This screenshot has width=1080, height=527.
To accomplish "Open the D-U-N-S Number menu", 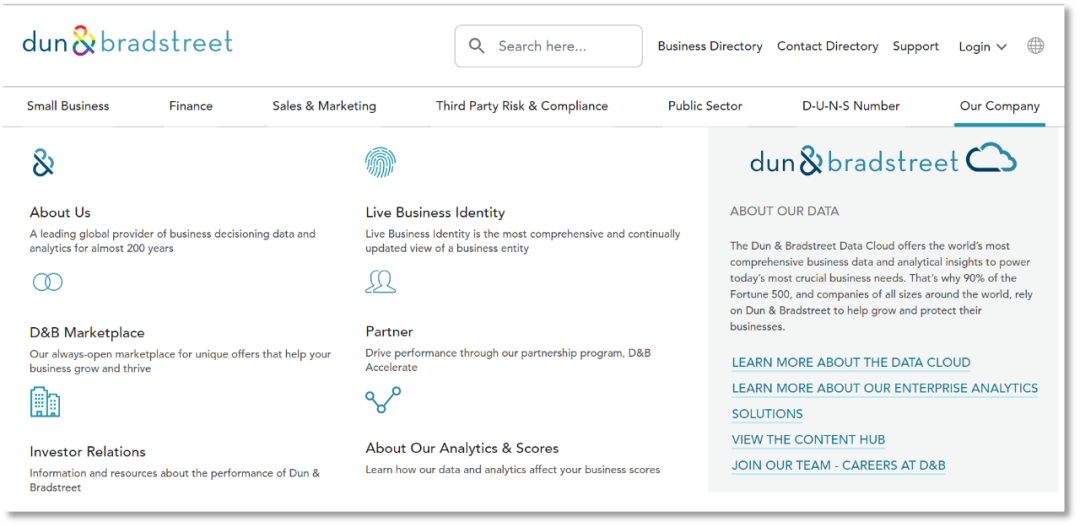I will 850,106.
